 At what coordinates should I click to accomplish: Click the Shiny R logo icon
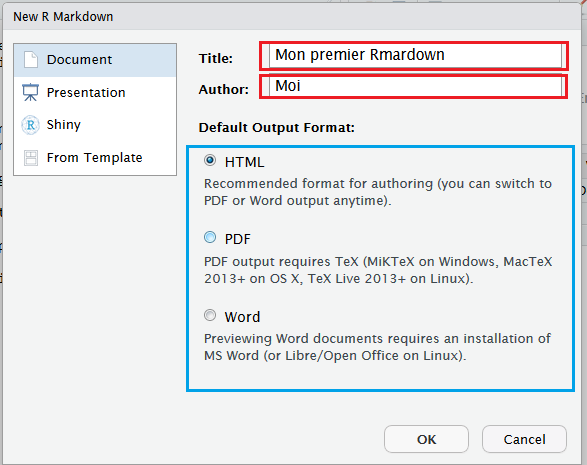coord(30,125)
